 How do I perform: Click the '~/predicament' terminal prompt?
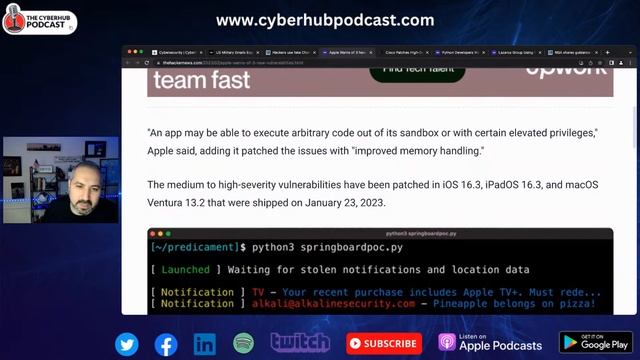tap(195, 247)
